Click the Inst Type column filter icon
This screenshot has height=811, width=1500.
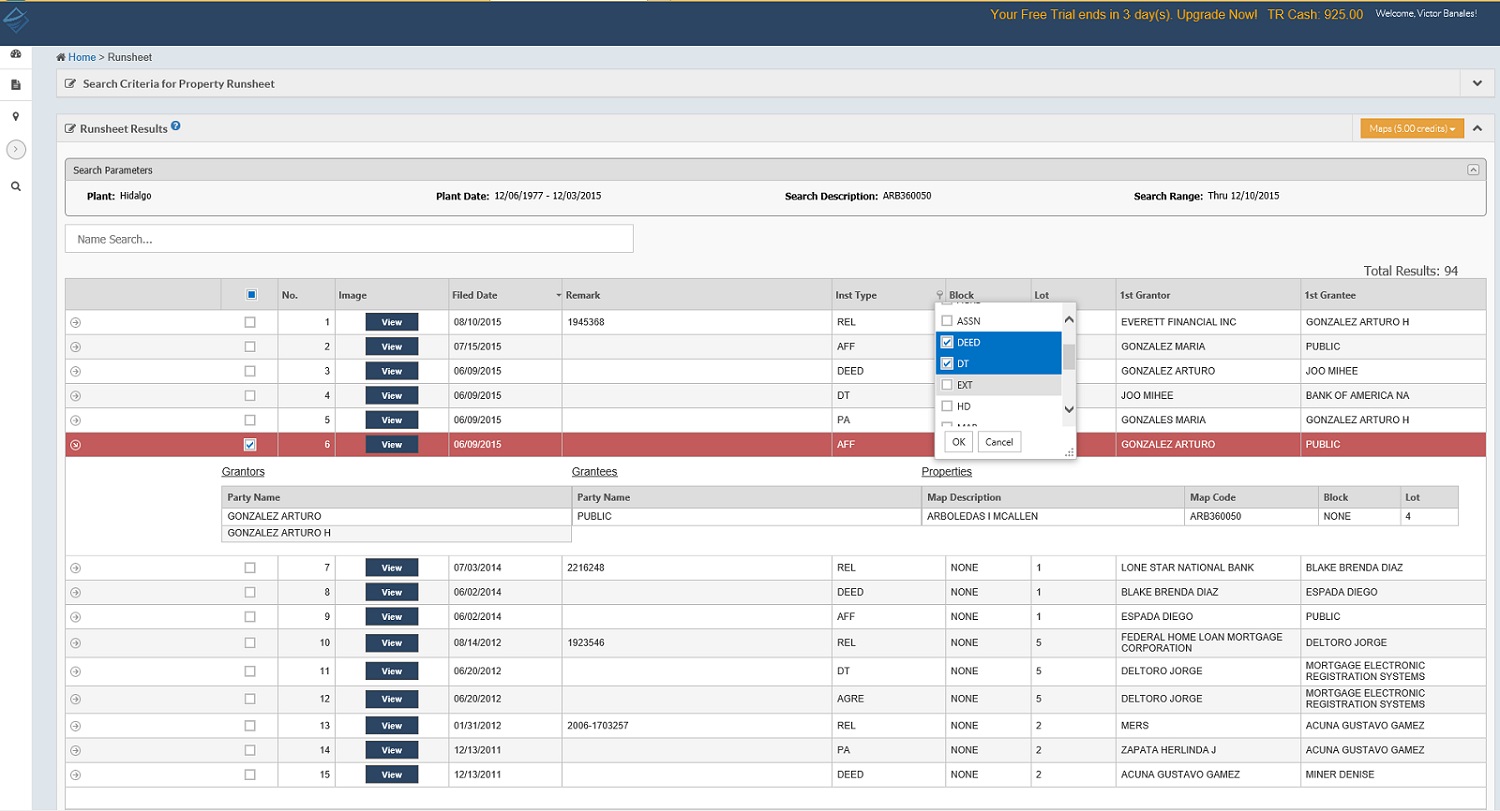[x=939, y=295]
